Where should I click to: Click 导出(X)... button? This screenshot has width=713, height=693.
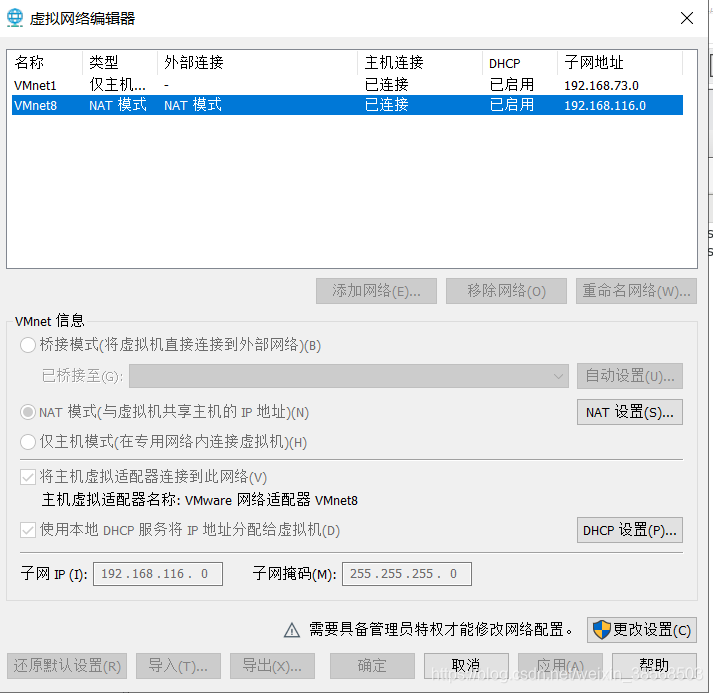[272, 666]
